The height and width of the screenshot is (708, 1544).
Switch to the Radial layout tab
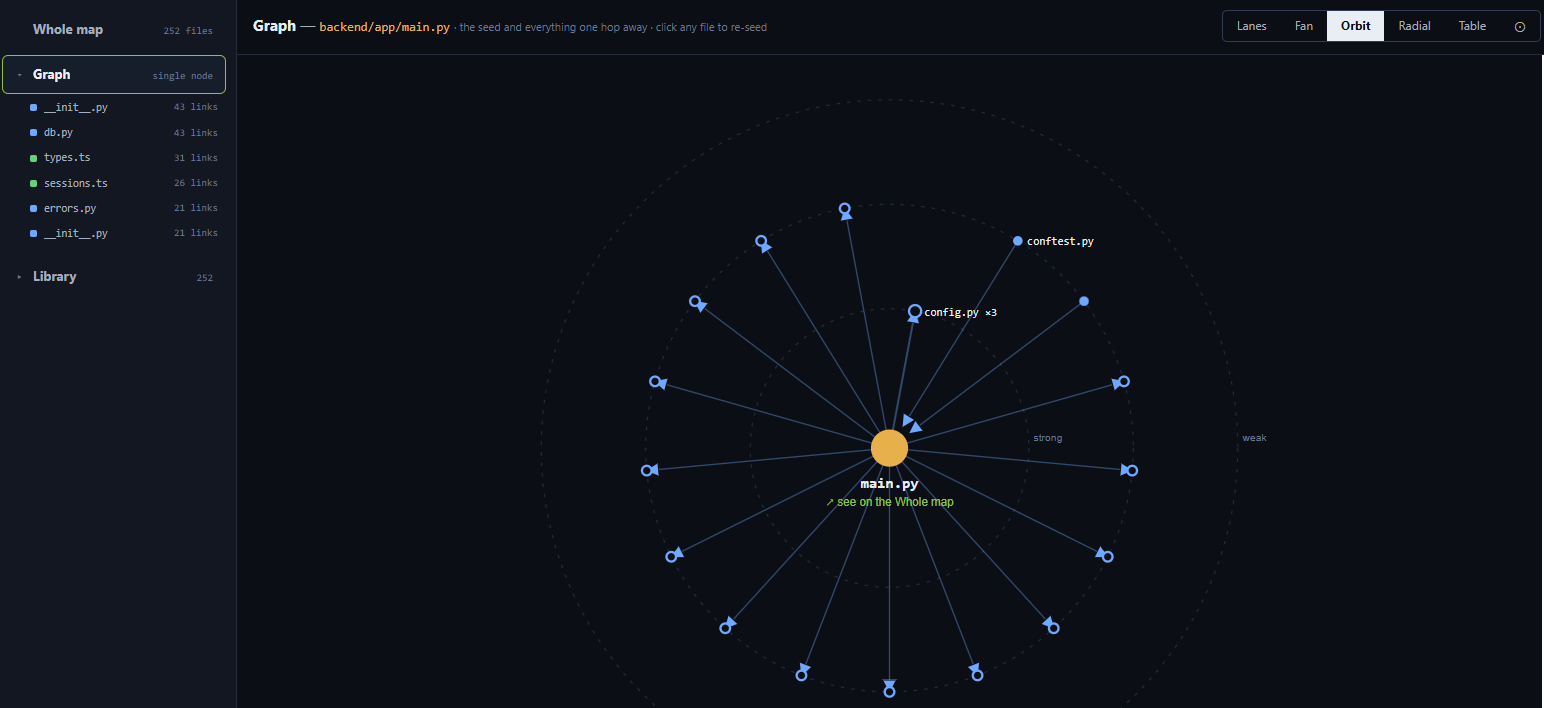point(1414,26)
